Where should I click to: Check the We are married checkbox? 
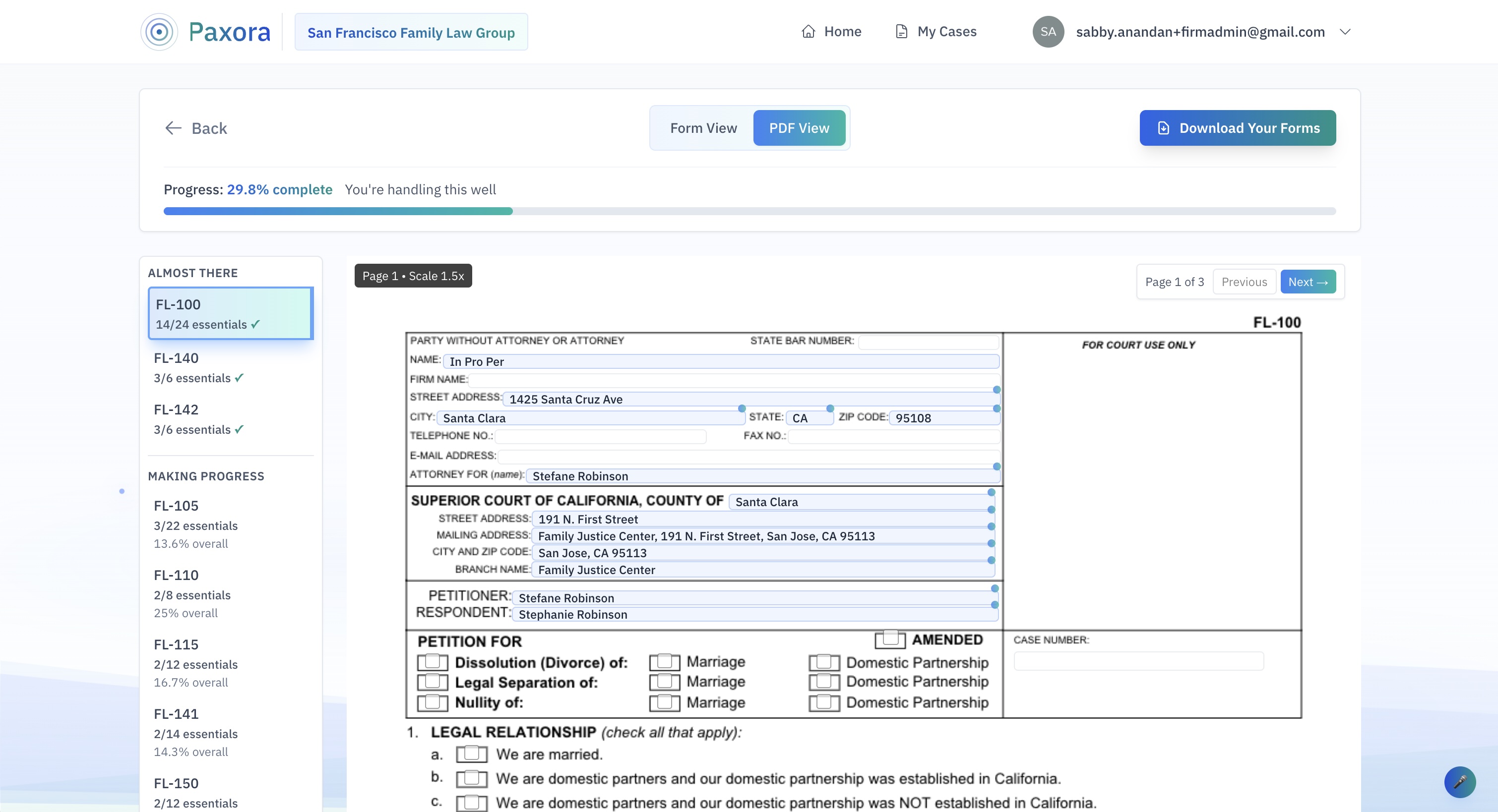click(471, 754)
